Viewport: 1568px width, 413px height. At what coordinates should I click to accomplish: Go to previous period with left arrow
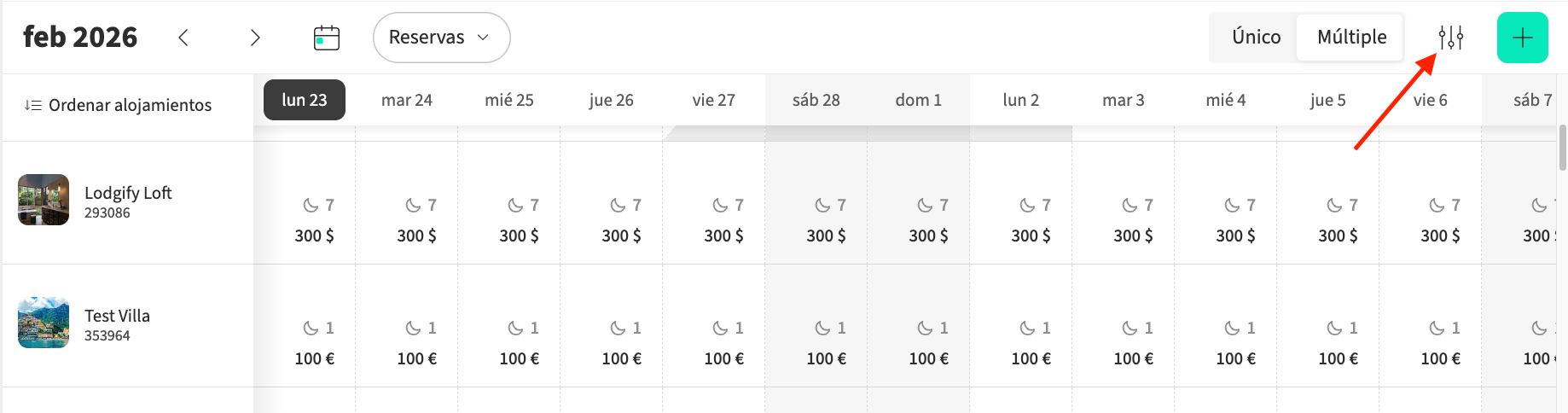click(183, 38)
